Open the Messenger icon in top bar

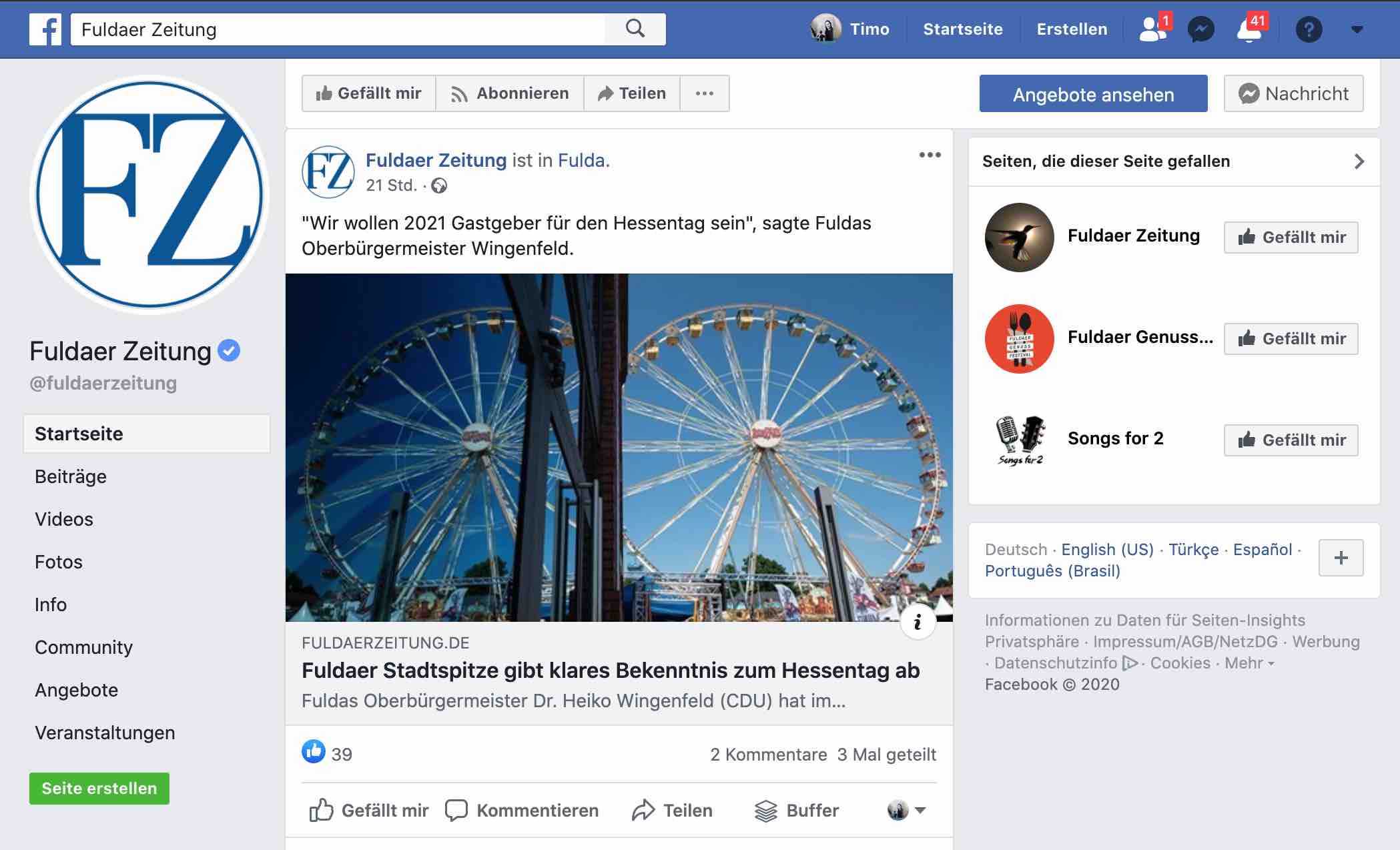coord(1200,29)
